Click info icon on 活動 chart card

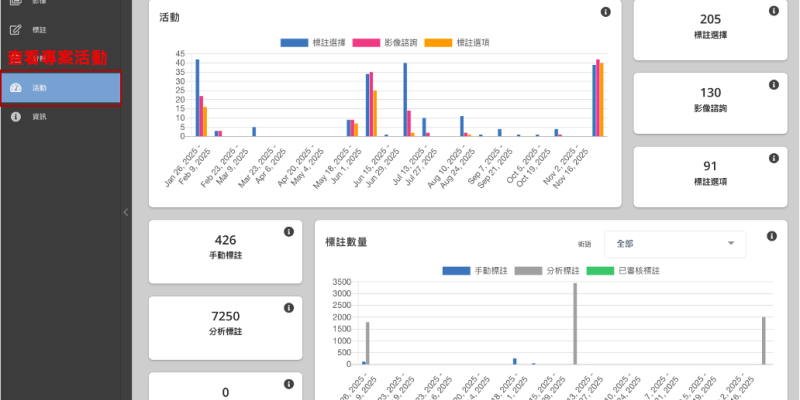click(x=606, y=12)
